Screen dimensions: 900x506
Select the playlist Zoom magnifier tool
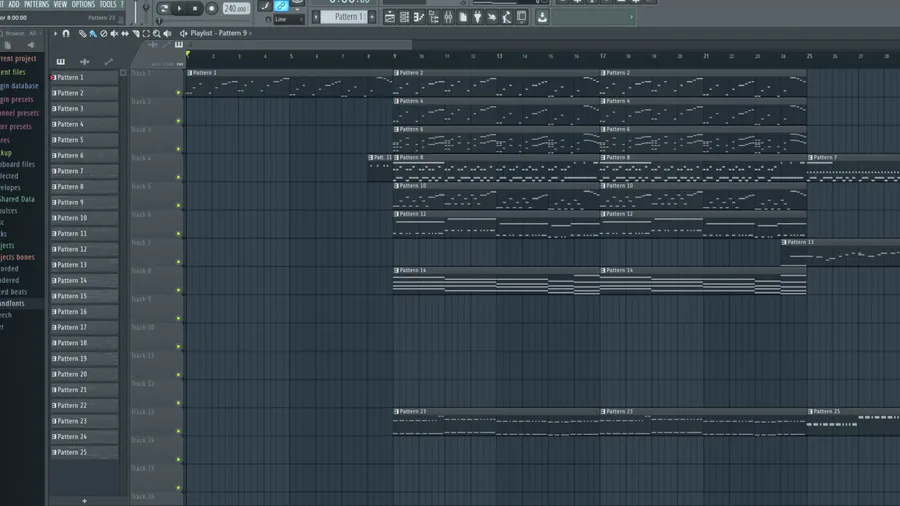pos(156,34)
